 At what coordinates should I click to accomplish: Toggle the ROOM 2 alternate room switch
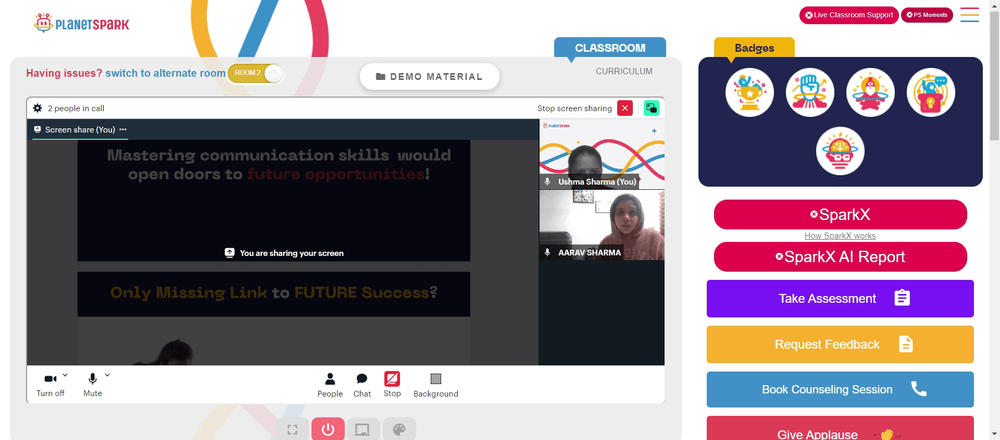click(255, 73)
